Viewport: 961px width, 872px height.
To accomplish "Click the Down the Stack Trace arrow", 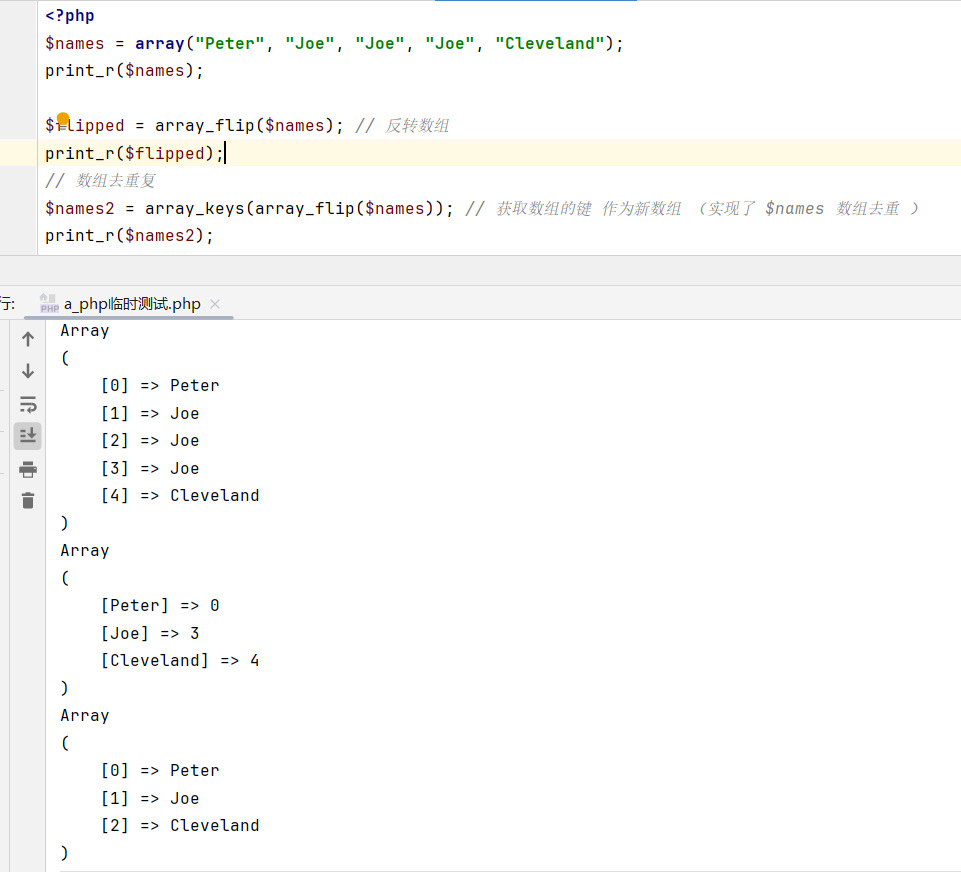I will (x=28, y=371).
